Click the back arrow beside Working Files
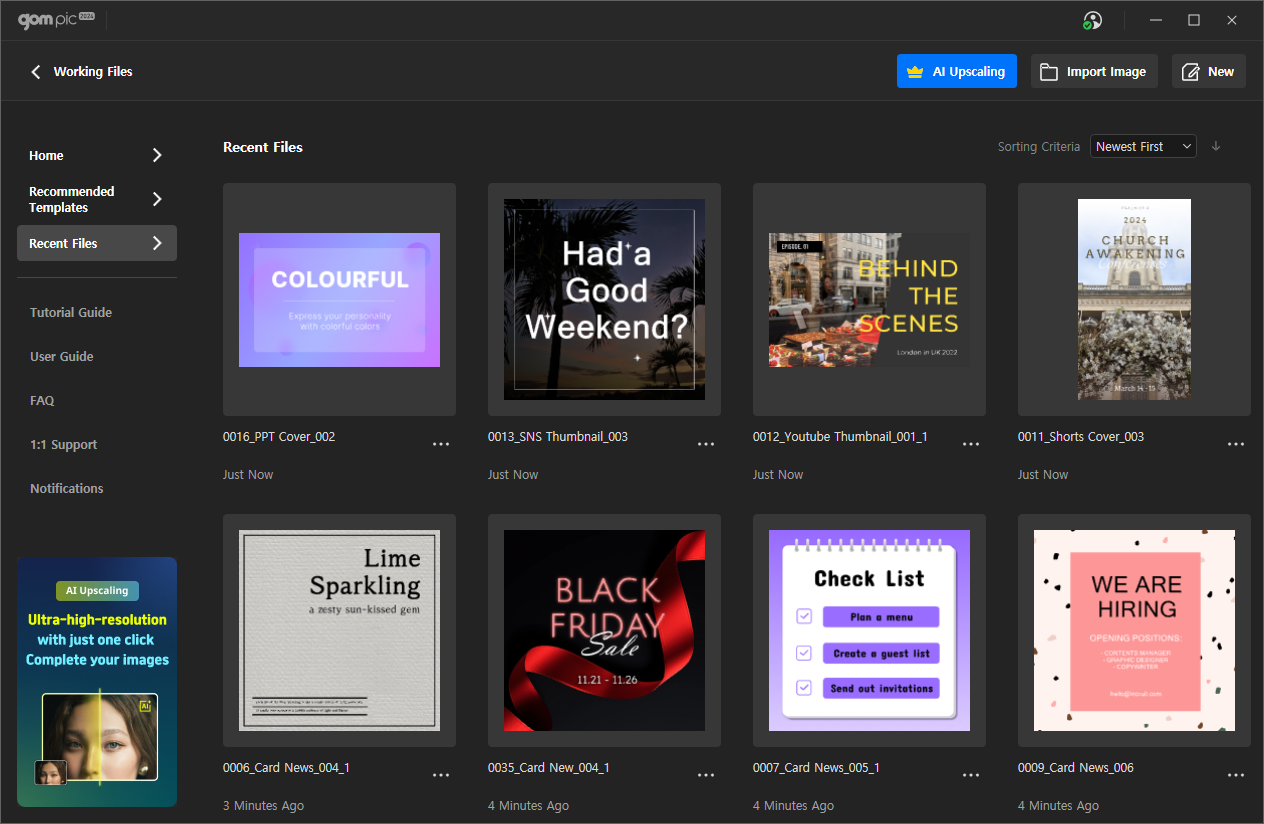Image resolution: width=1264 pixels, height=824 pixels. click(x=36, y=72)
